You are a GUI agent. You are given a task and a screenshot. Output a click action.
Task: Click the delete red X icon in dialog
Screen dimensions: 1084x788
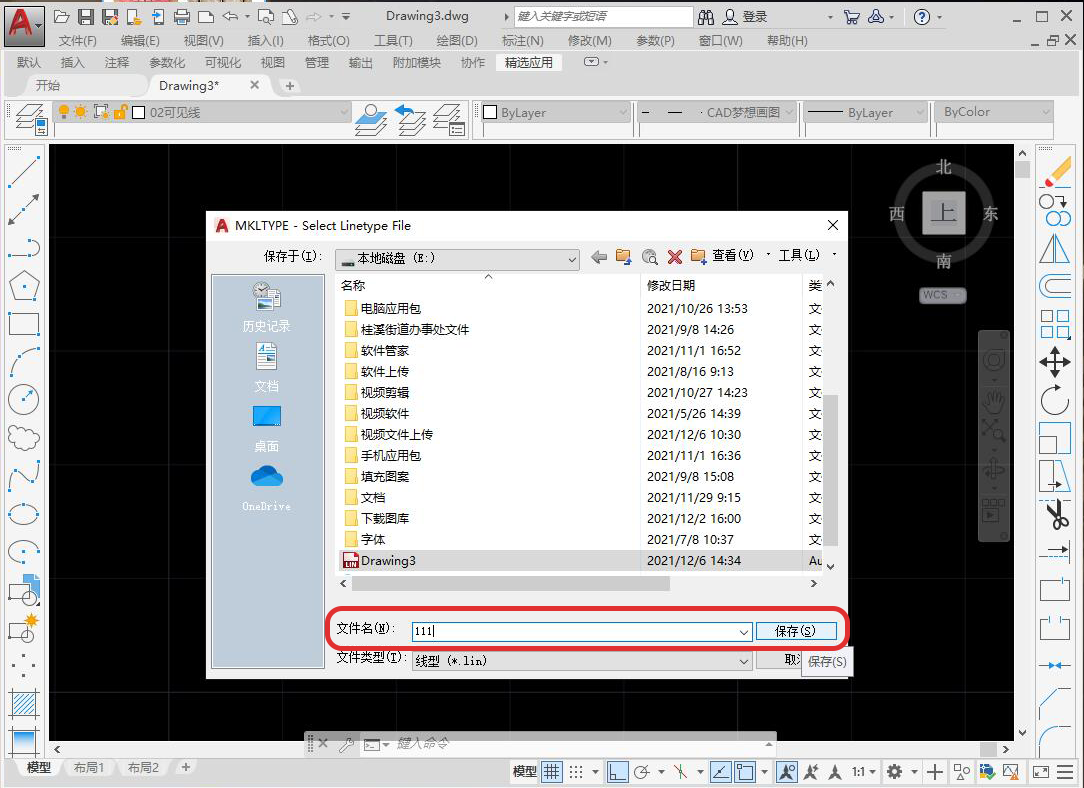675,257
